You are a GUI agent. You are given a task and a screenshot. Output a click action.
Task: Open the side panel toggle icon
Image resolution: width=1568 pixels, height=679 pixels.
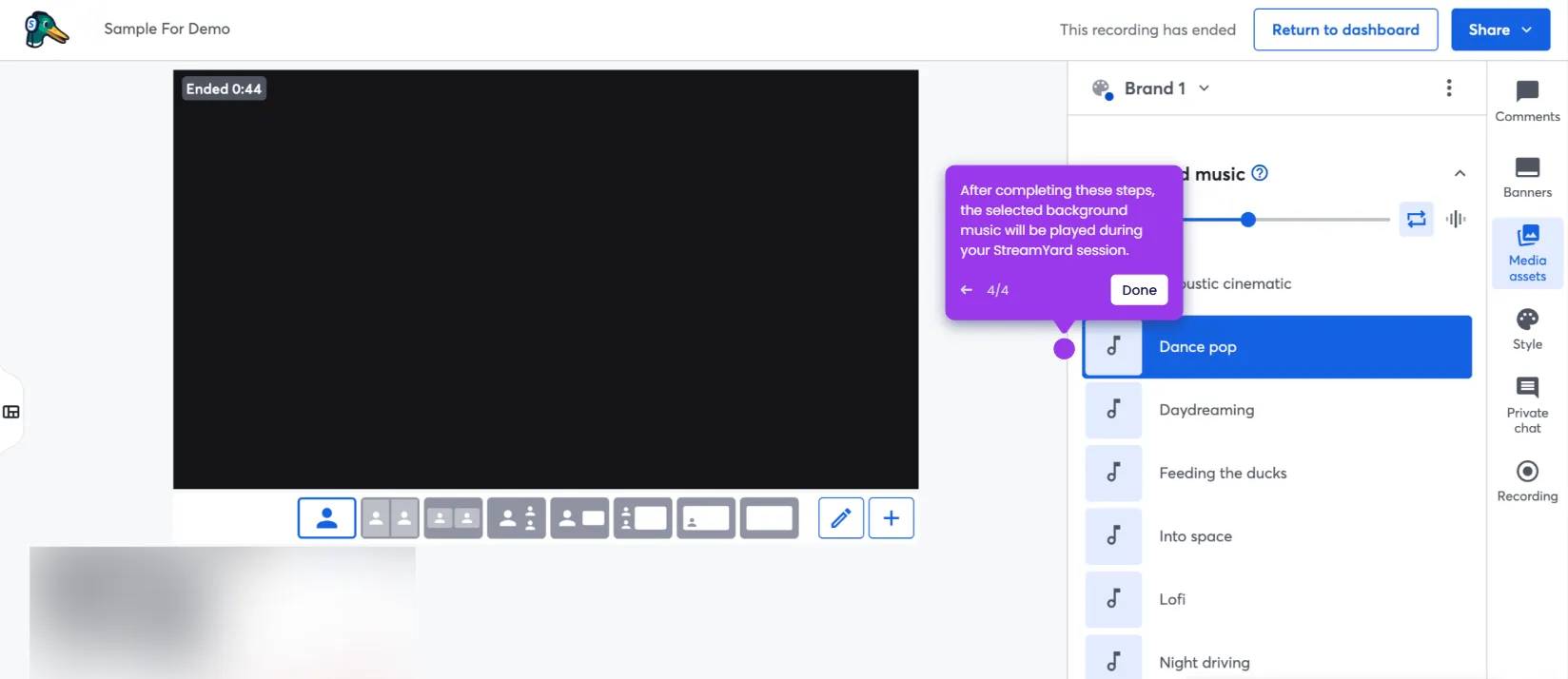[11, 412]
